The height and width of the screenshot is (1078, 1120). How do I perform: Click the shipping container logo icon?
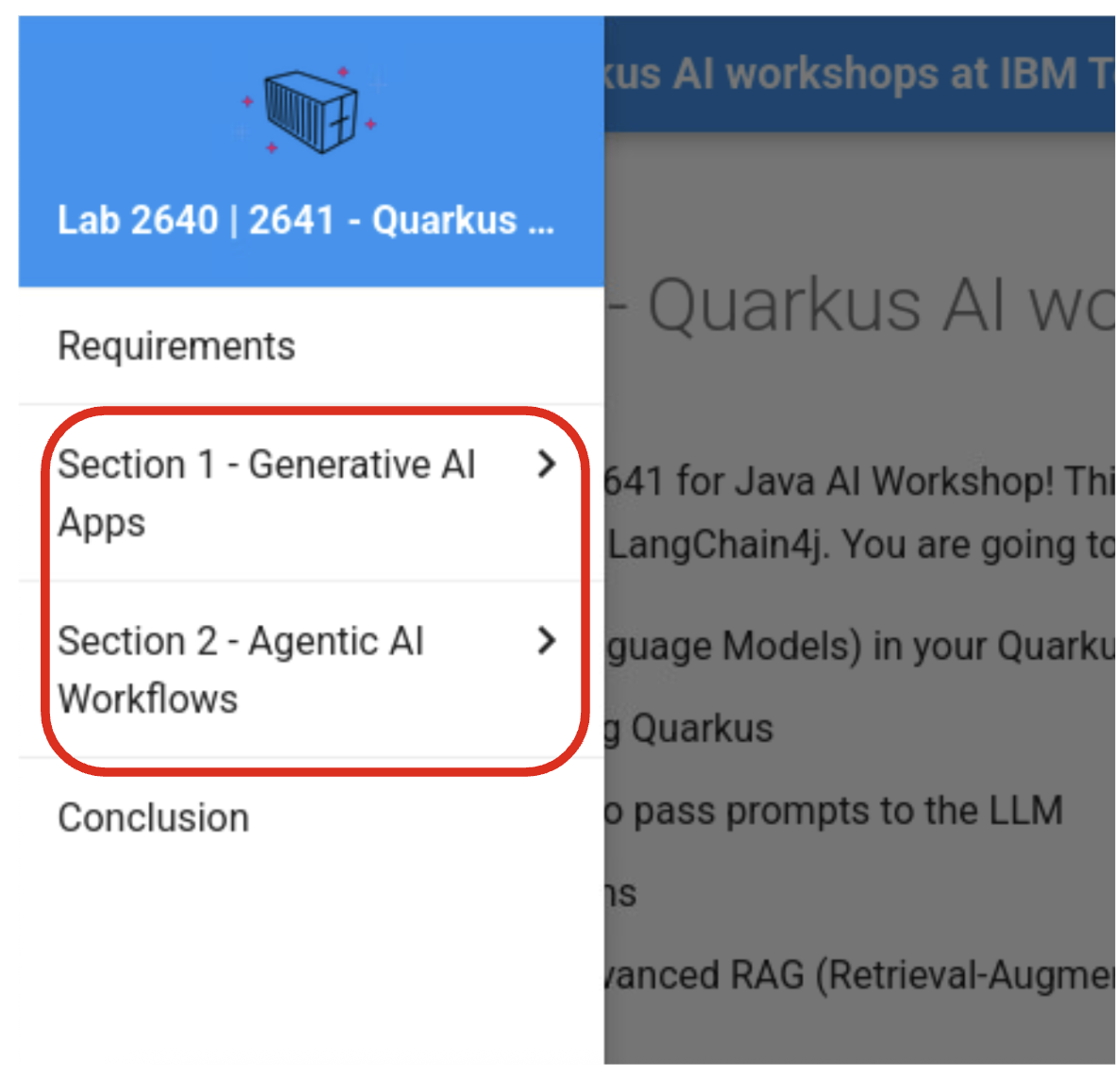tap(310, 110)
